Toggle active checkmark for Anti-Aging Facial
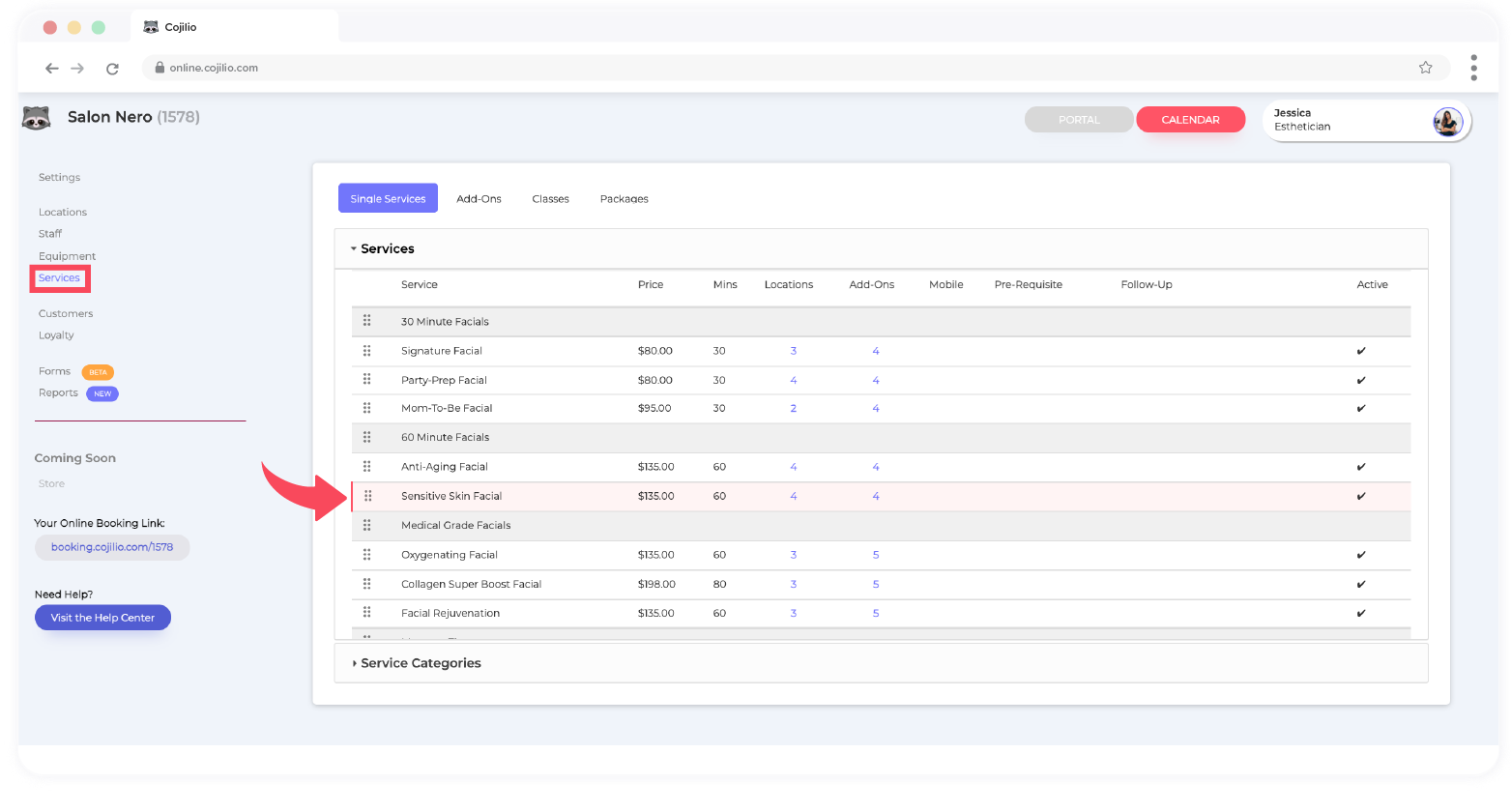Screen dimensions: 1511x812 pyautogui.click(x=1361, y=467)
